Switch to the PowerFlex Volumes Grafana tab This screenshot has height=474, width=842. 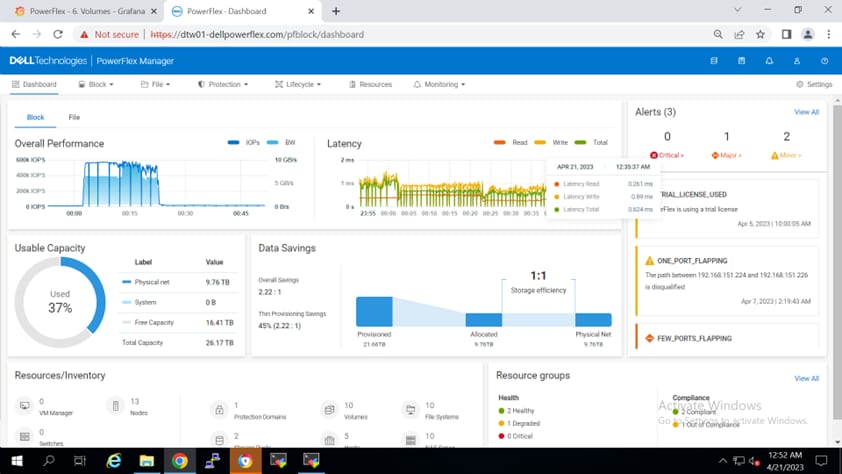point(86,11)
